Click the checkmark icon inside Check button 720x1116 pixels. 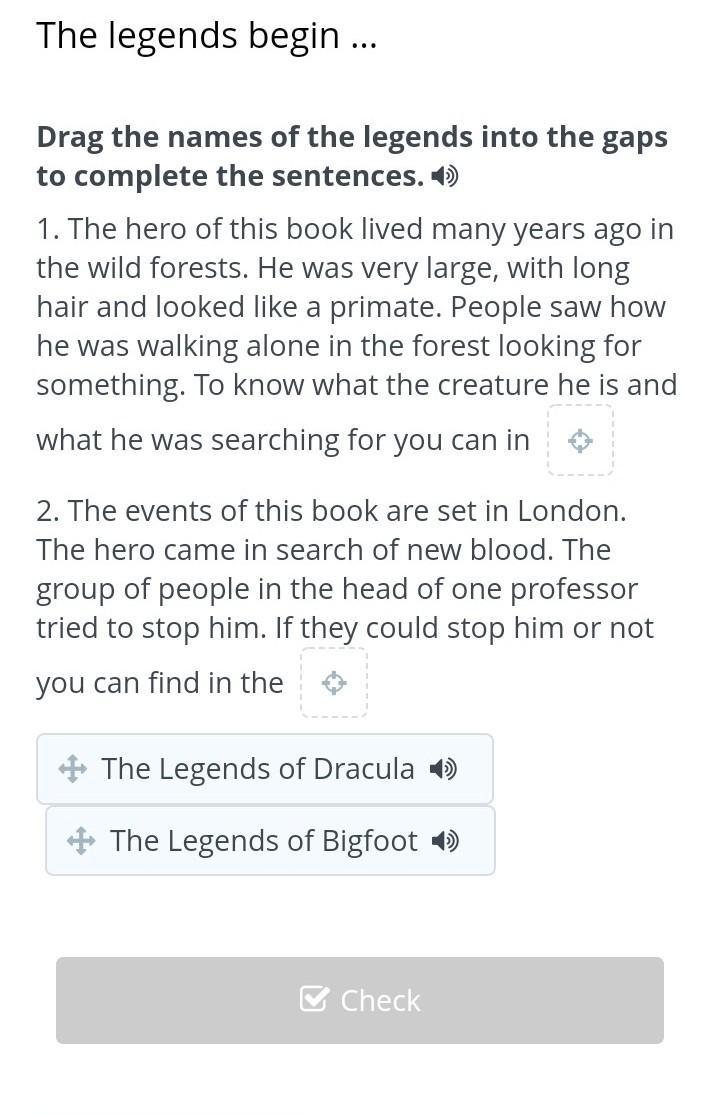click(x=314, y=999)
